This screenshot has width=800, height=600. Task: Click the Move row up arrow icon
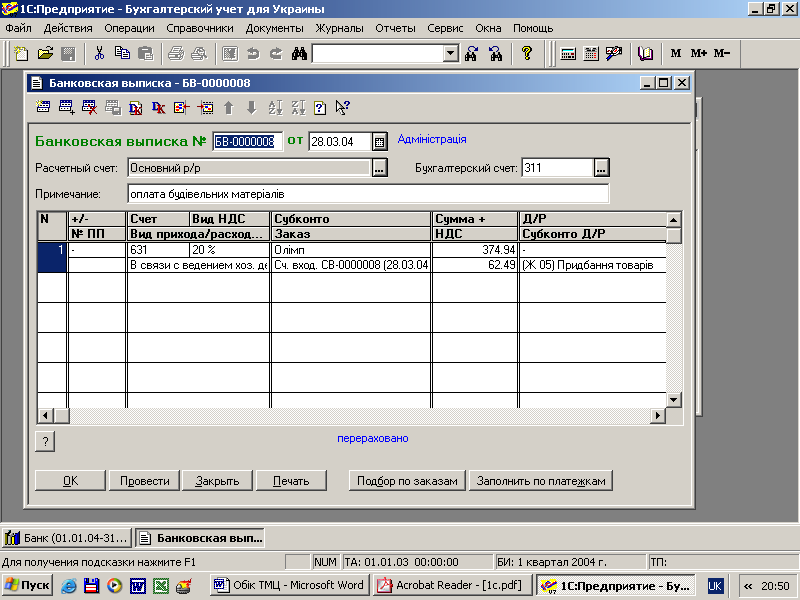229,108
